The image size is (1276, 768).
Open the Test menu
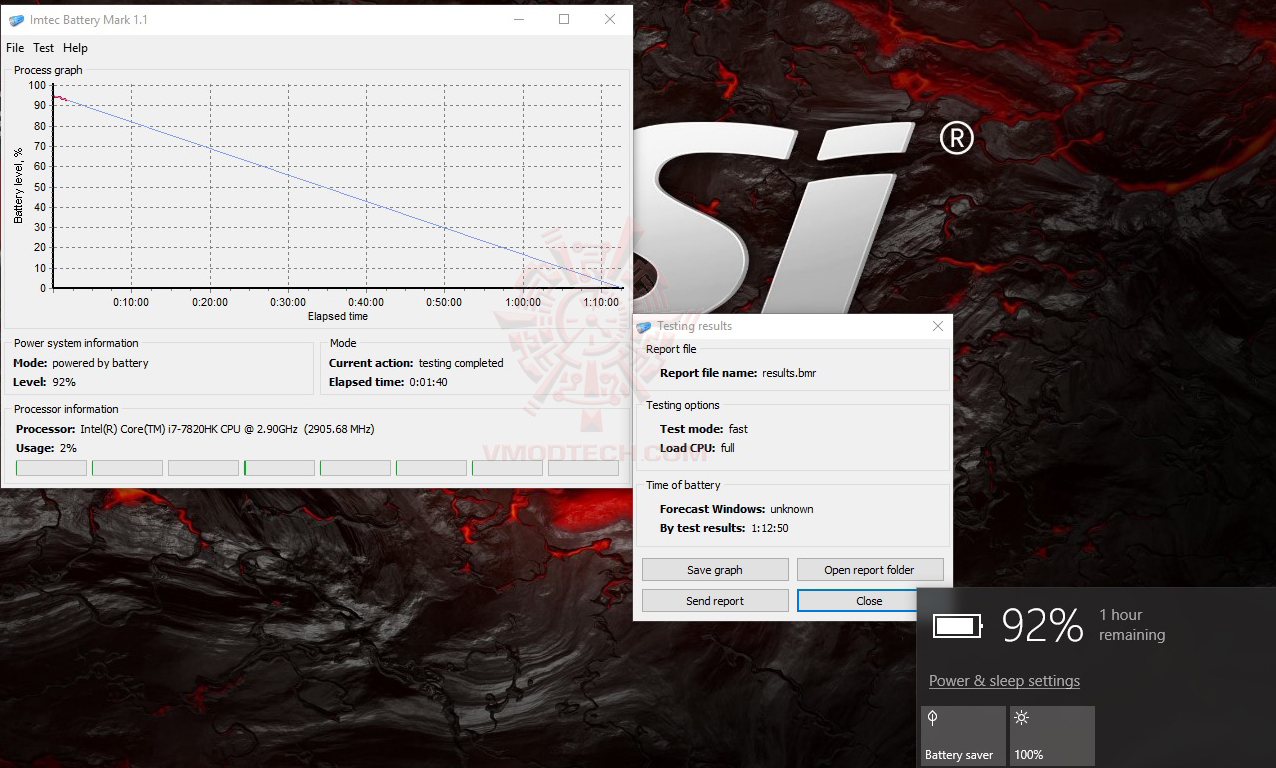[43, 47]
